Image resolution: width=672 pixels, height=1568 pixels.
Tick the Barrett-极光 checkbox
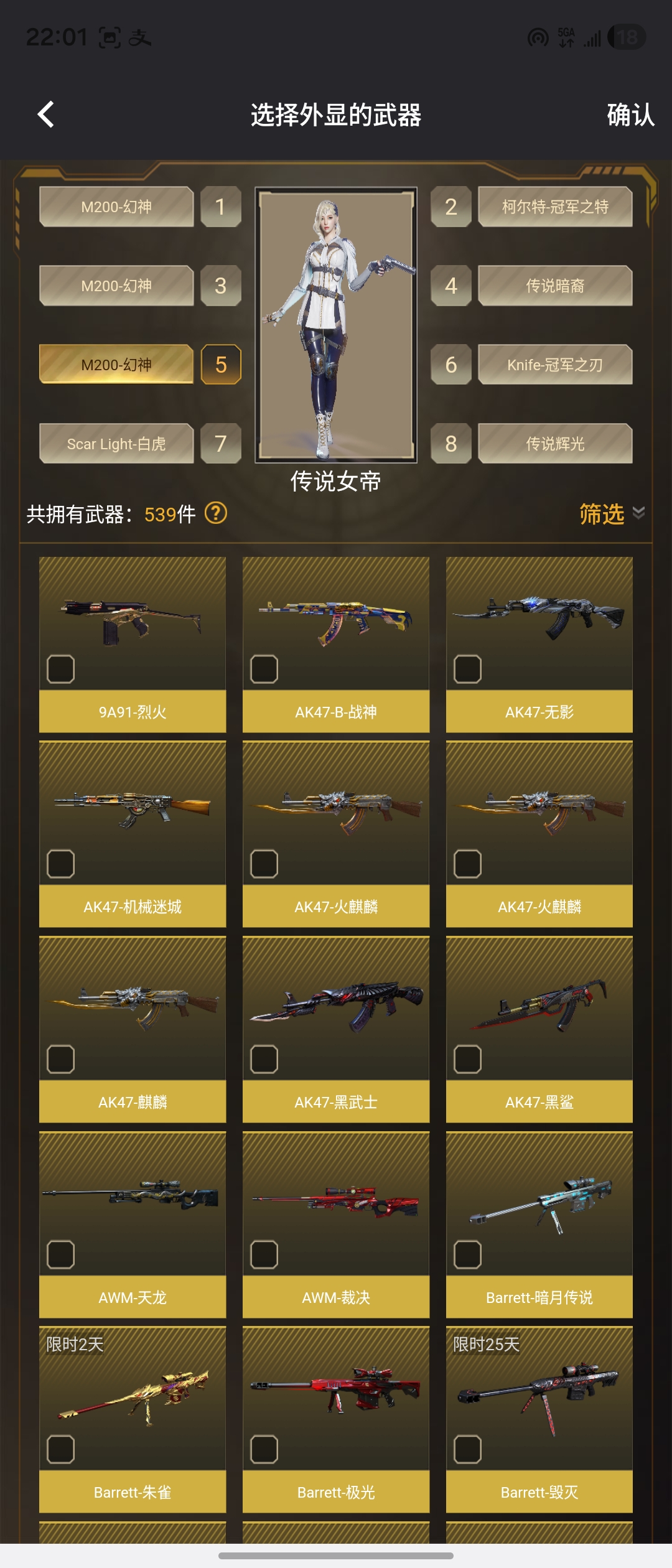tap(264, 1449)
